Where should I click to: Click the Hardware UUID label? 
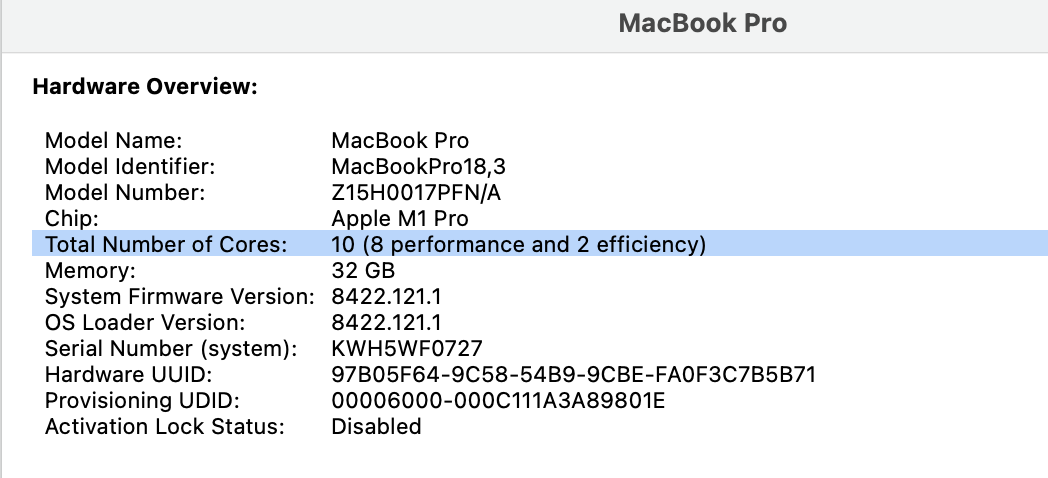click(x=128, y=374)
